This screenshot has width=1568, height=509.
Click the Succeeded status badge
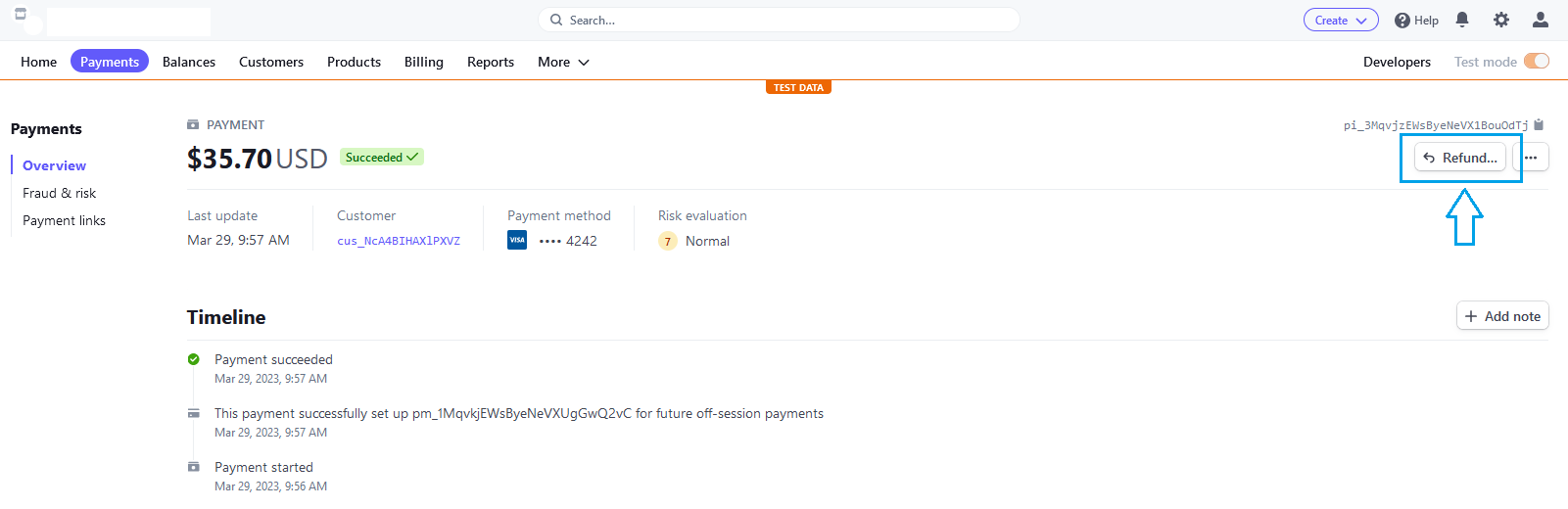(x=382, y=157)
